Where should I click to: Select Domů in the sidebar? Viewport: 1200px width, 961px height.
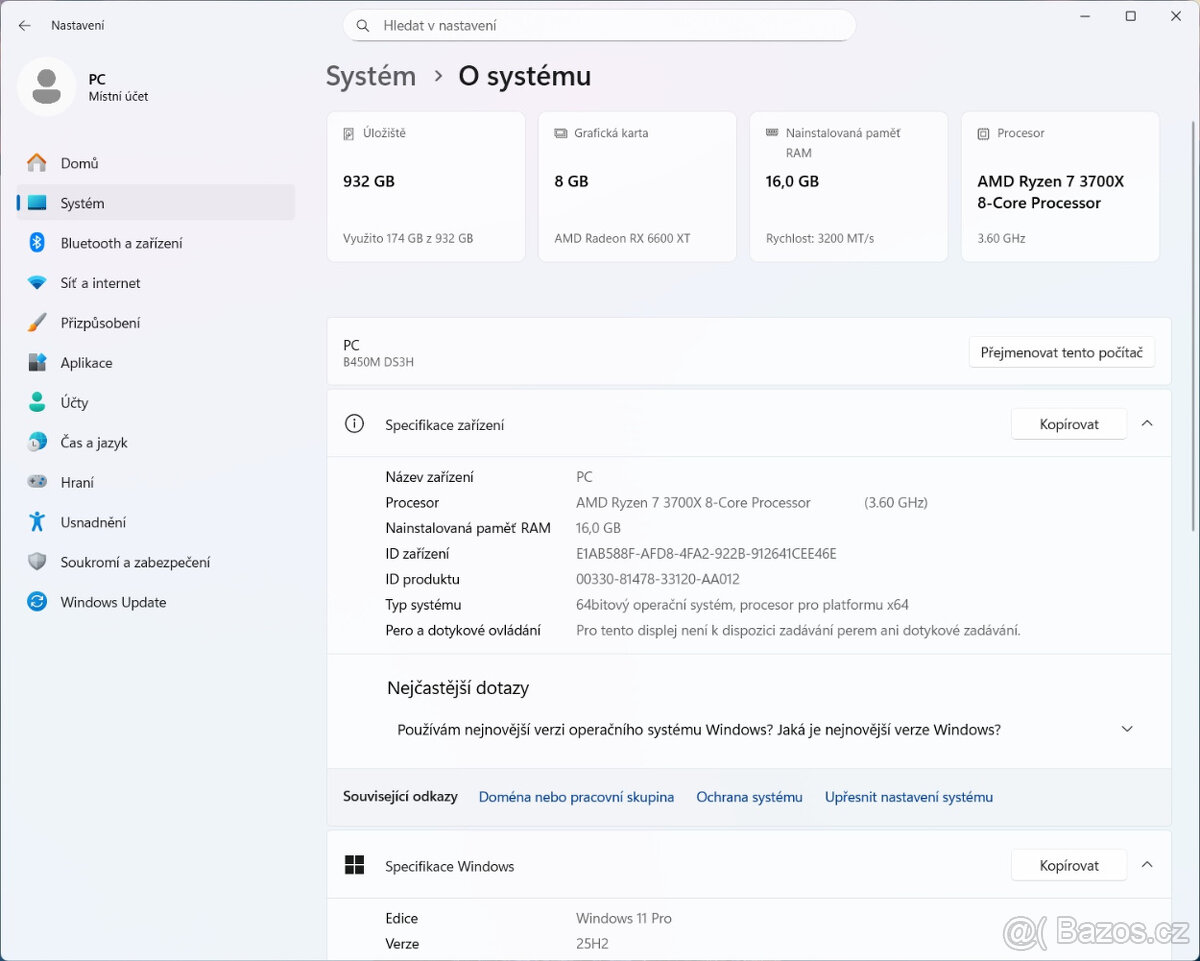[37, 162]
